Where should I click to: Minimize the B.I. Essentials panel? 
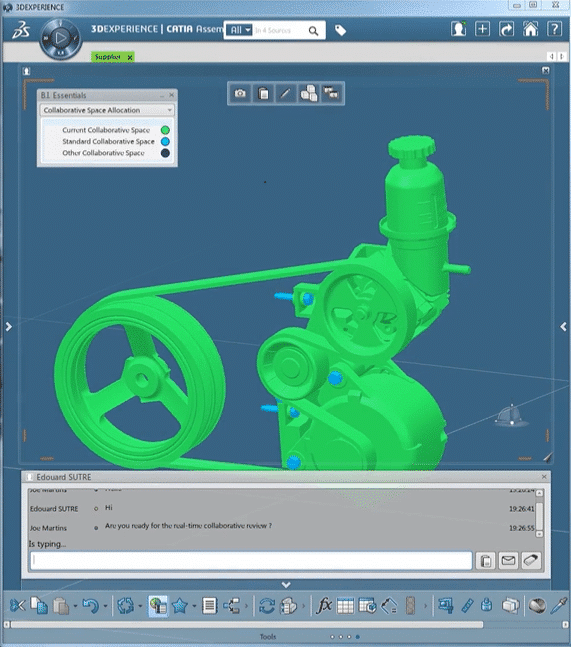[162, 96]
